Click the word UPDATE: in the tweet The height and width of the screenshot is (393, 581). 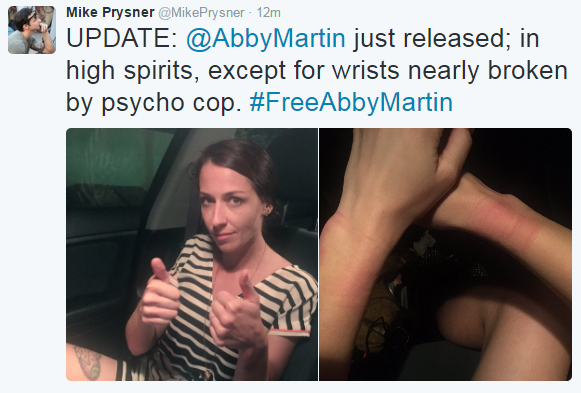tap(122, 38)
